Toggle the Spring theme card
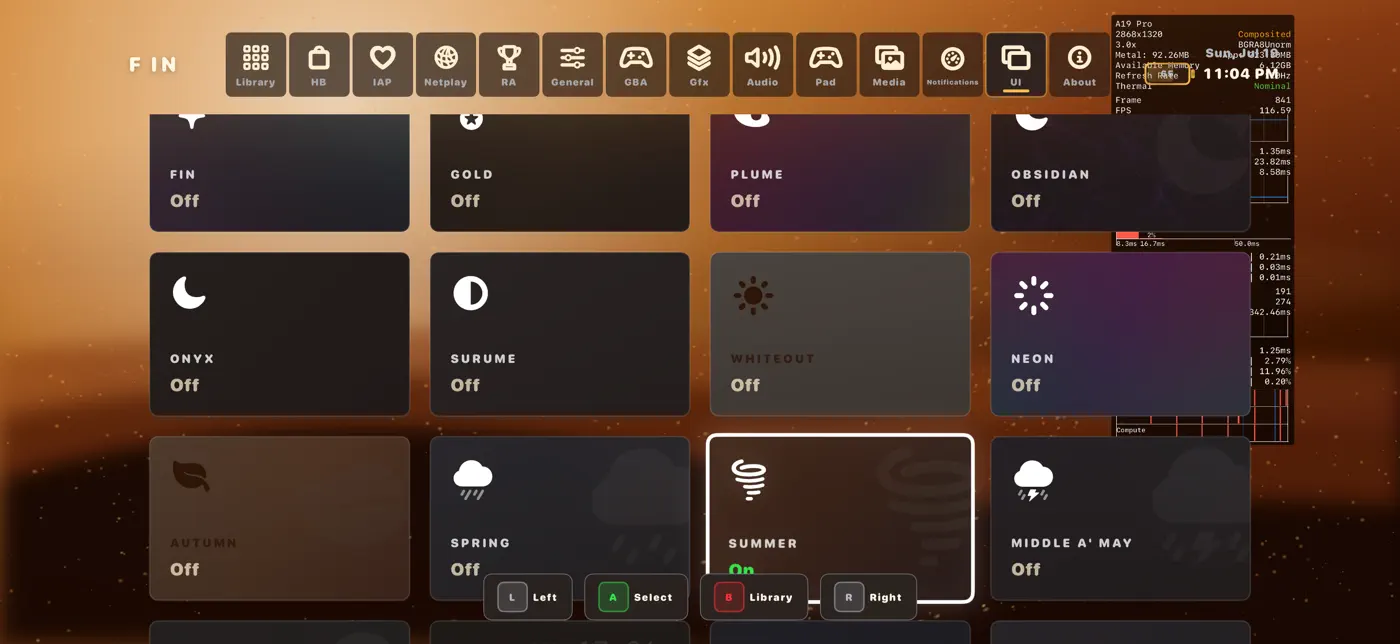This screenshot has width=1400, height=644. coord(560,518)
